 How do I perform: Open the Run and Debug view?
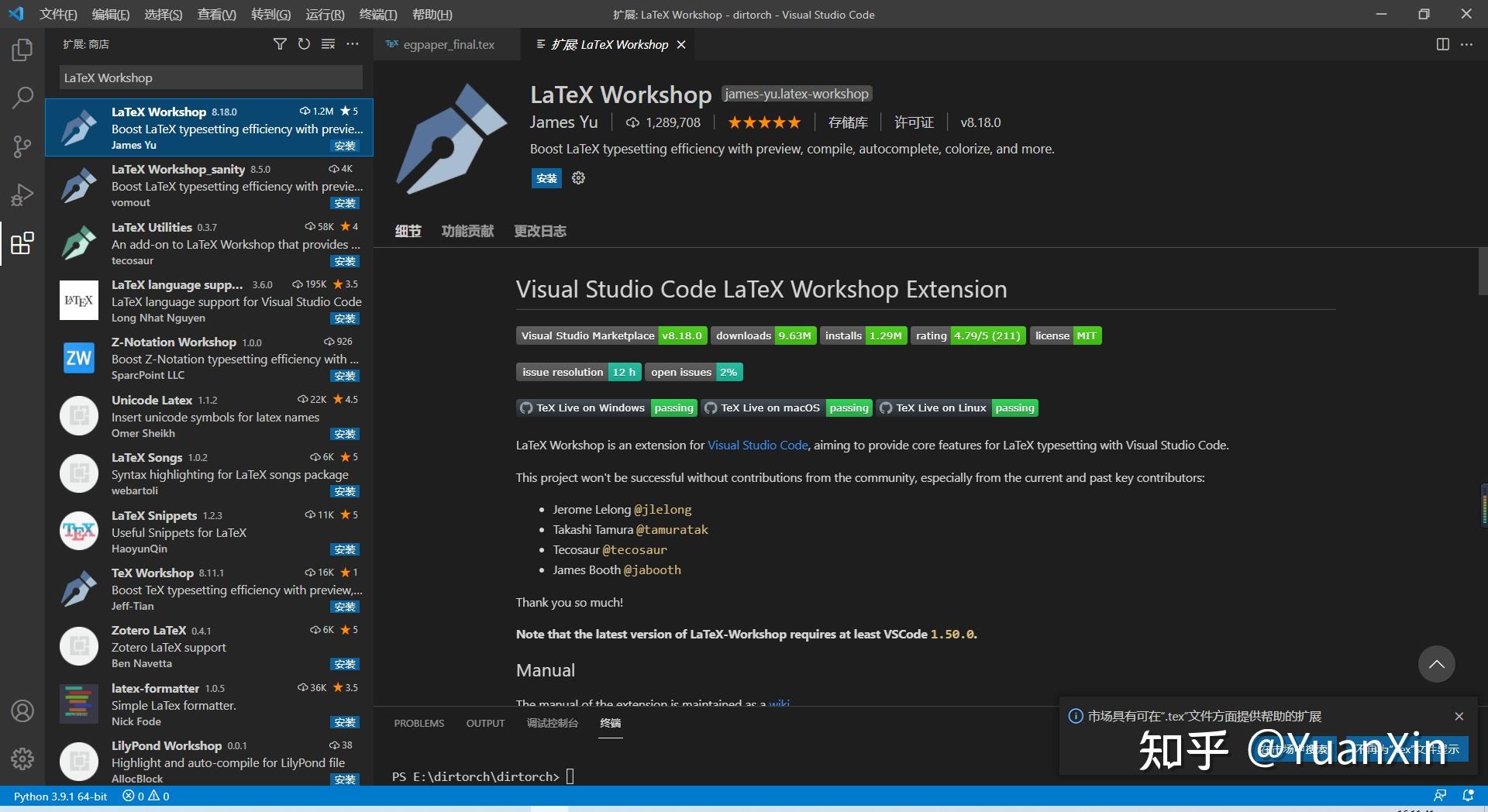tap(22, 194)
